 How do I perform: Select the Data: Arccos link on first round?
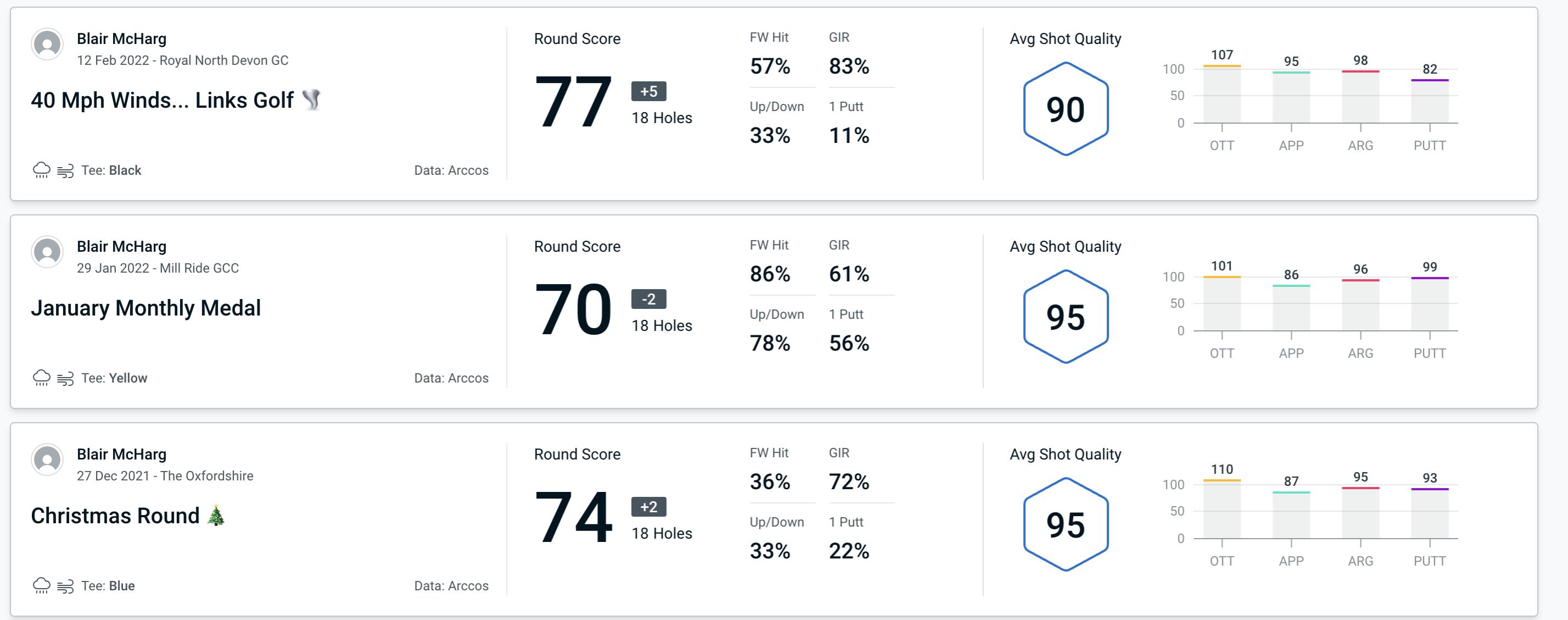coord(450,169)
